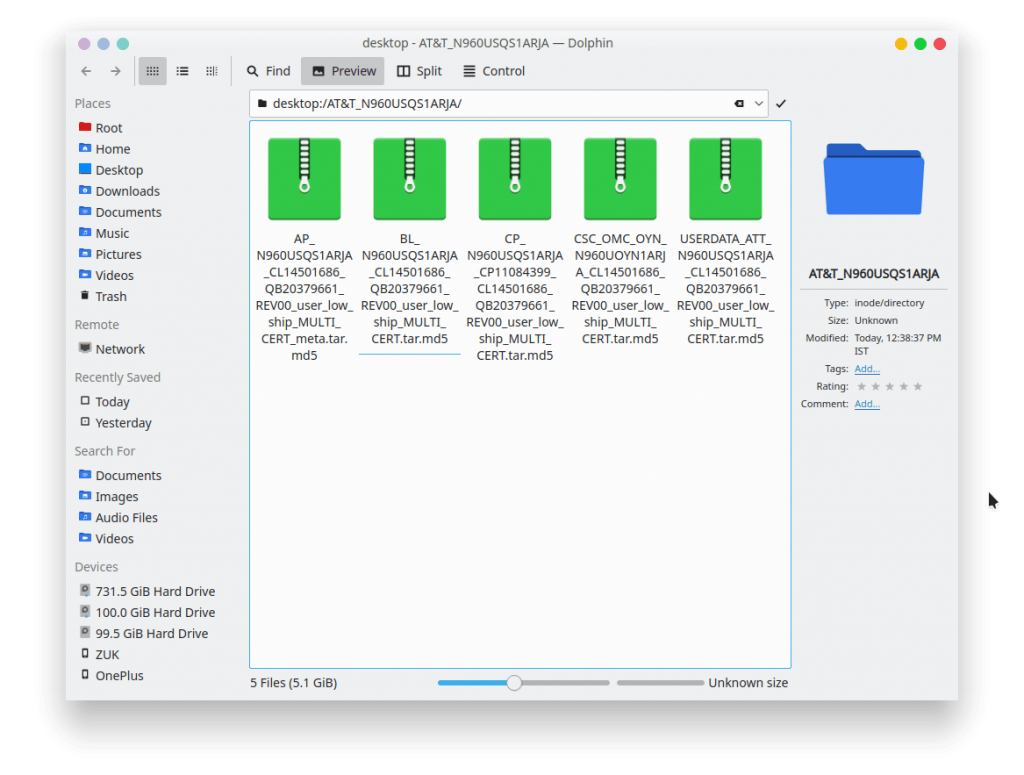Select the USERDATA_ATT tar.md5 file
This screenshot has width=1024, height=775.
tap(726, 240)
